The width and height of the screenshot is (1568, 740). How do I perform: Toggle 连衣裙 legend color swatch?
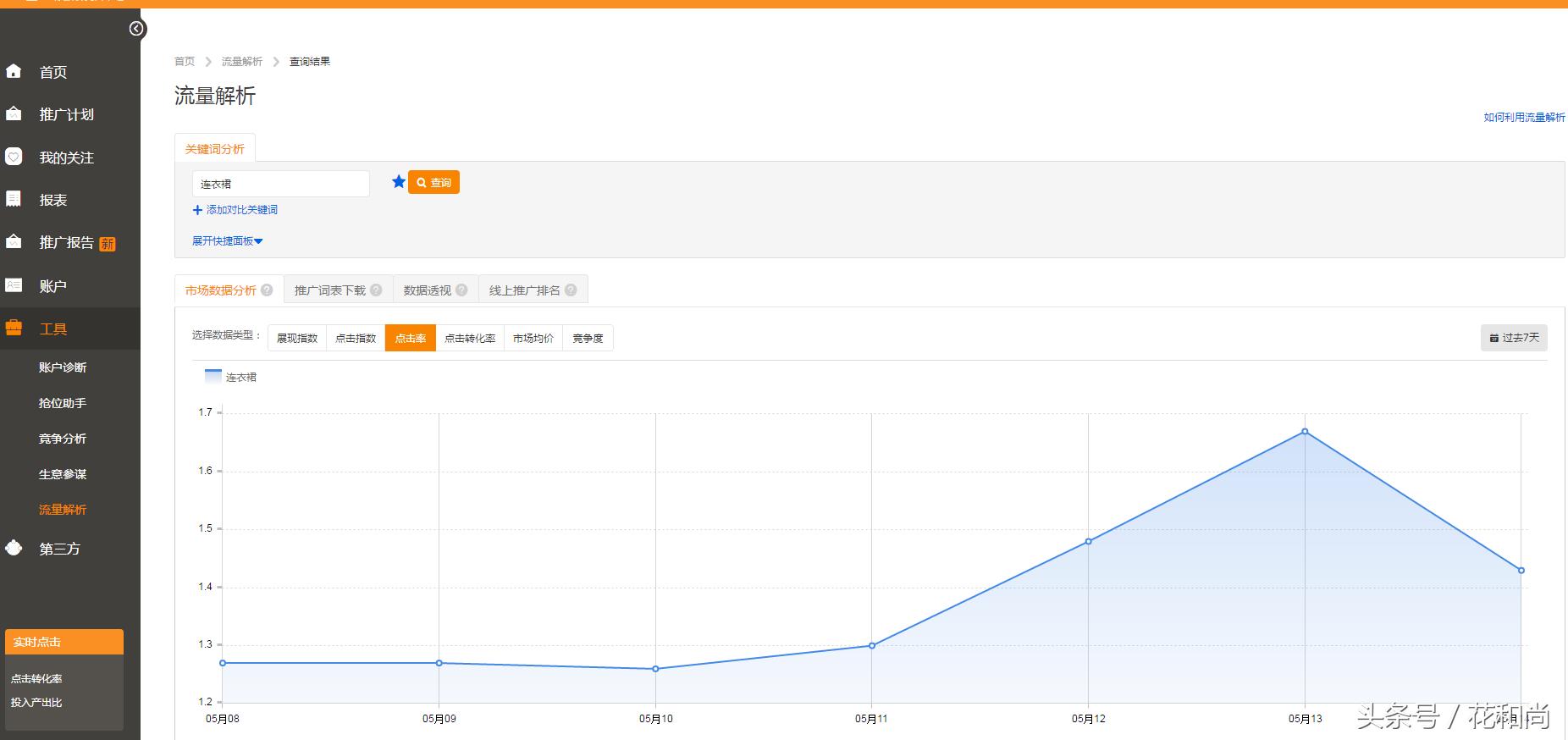coord(213,377)
